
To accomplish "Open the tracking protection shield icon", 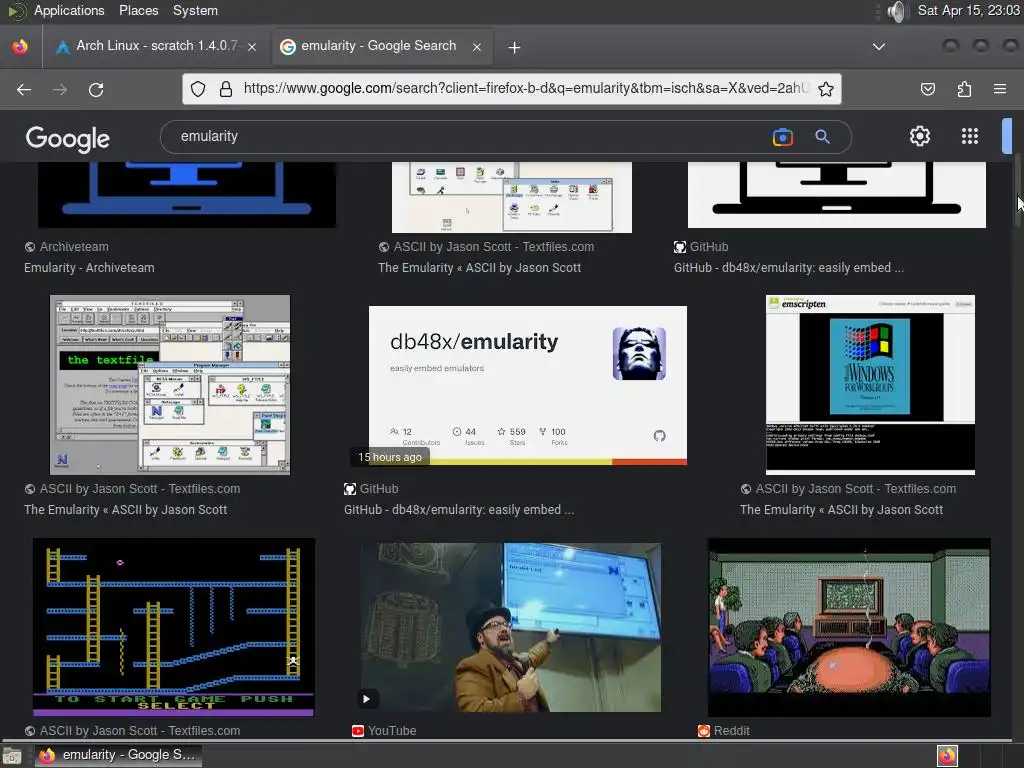I will tap(198, 89).
